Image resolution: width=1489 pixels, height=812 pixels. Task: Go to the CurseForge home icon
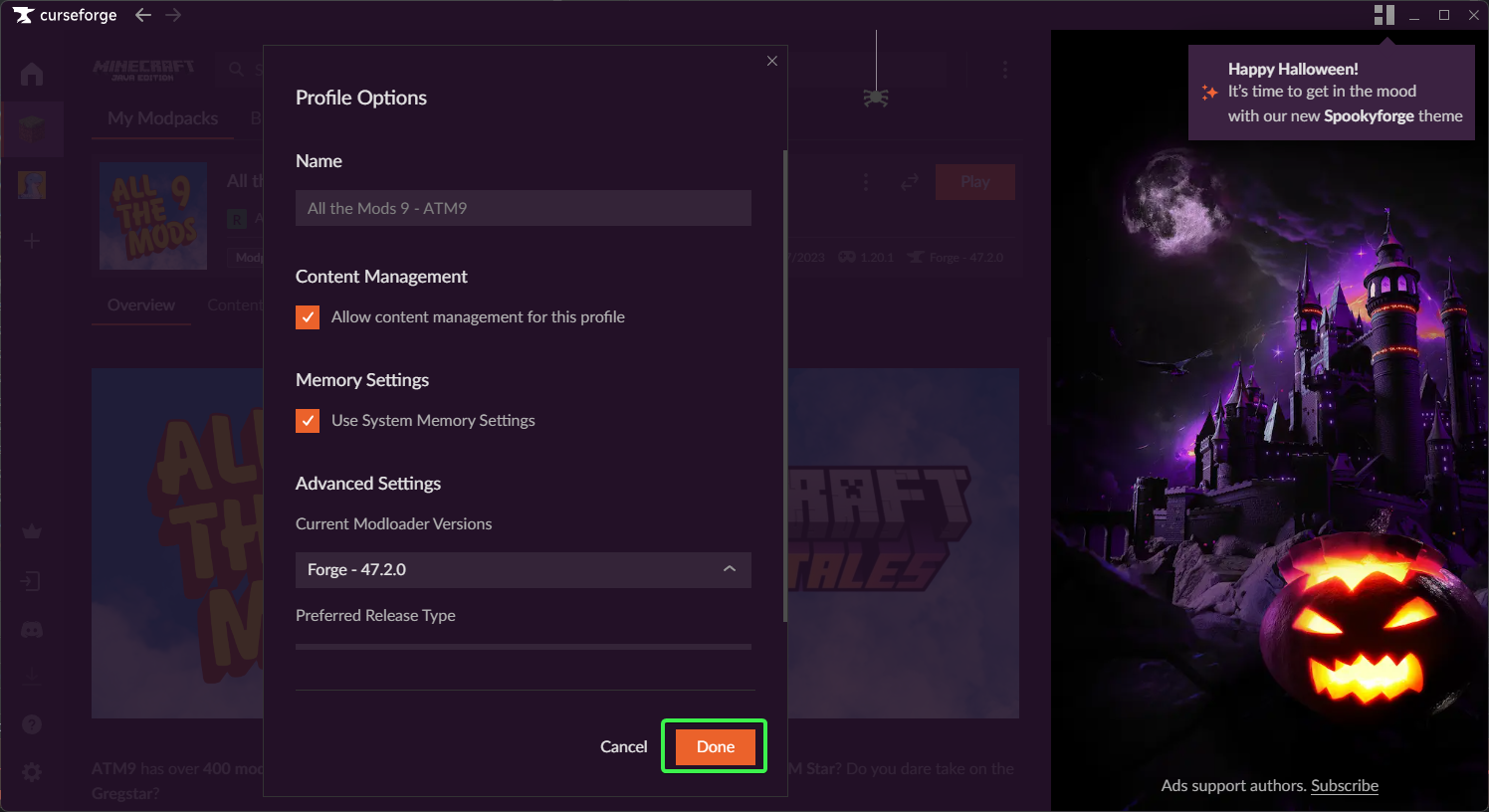click(x=32, y=74)
